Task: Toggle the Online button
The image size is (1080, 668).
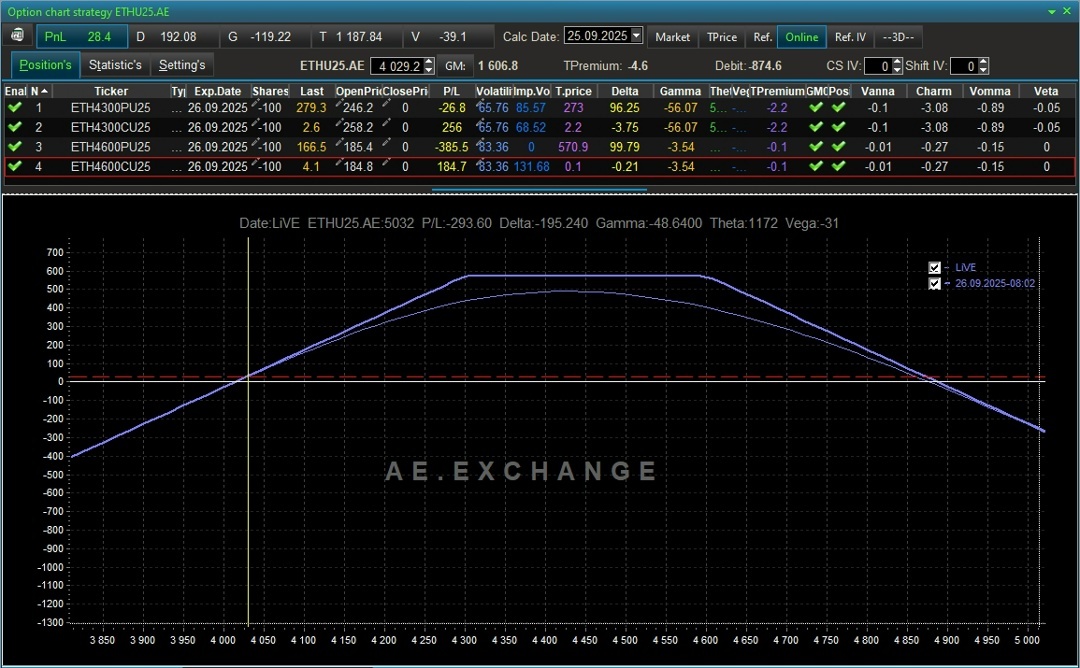Action: (x=802, y=37)
